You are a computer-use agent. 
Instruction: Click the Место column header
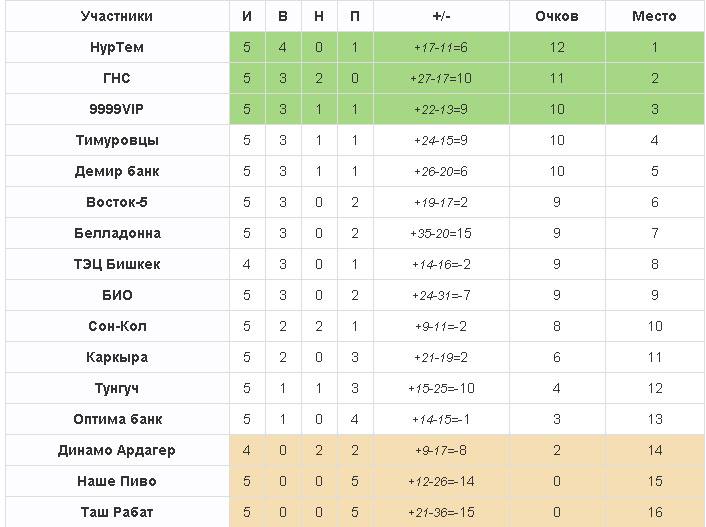click(x=654, y=16)
